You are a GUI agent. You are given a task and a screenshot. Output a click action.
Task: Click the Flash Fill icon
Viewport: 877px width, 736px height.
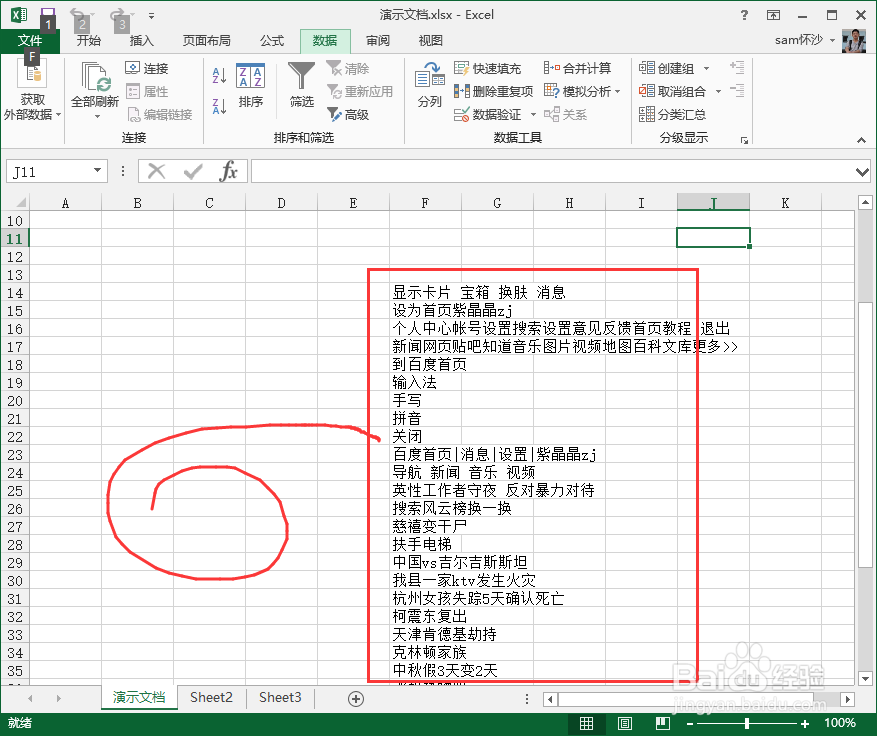(461, 68)
